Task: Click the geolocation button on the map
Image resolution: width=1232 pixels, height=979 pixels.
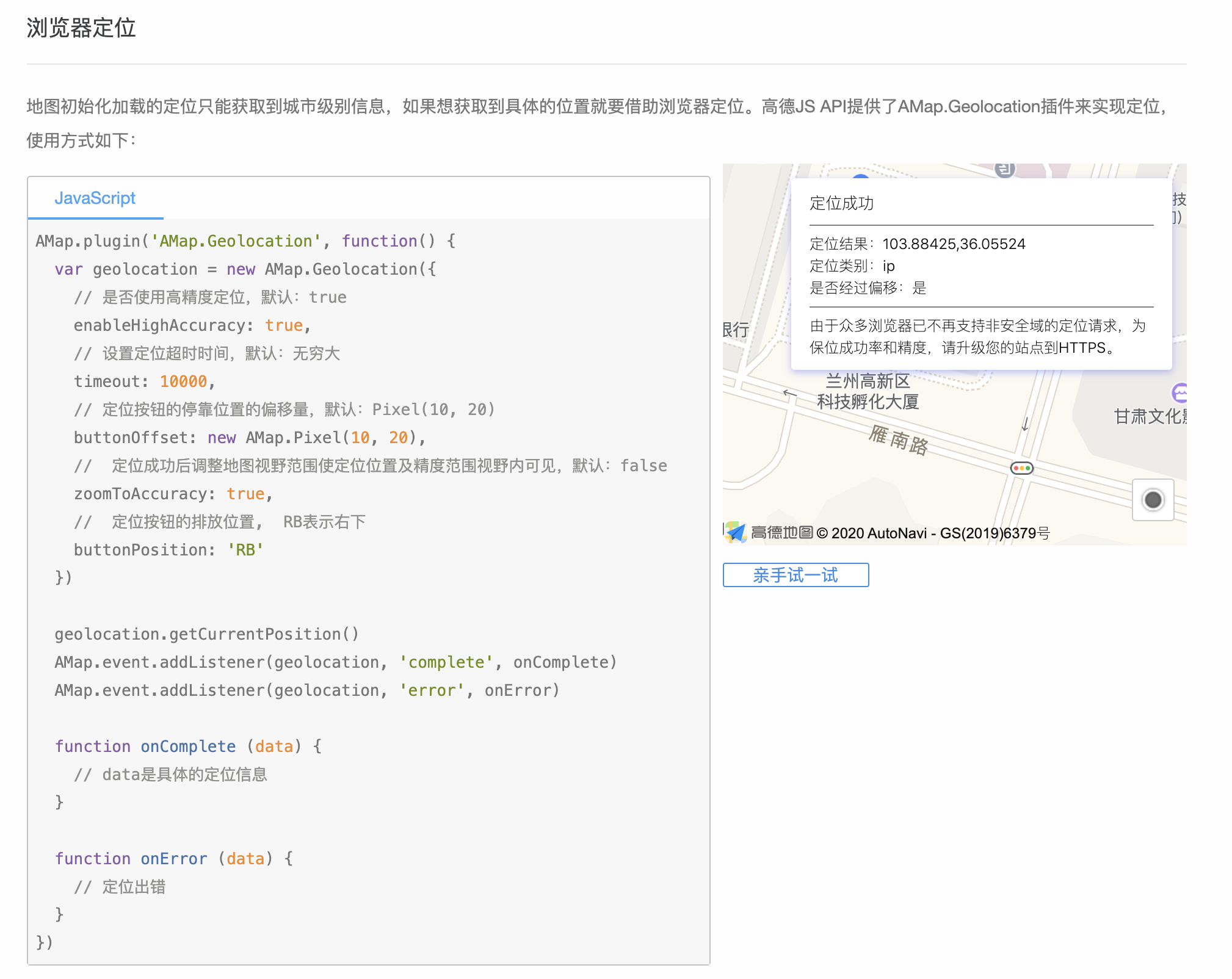Action: [1153, 500]
